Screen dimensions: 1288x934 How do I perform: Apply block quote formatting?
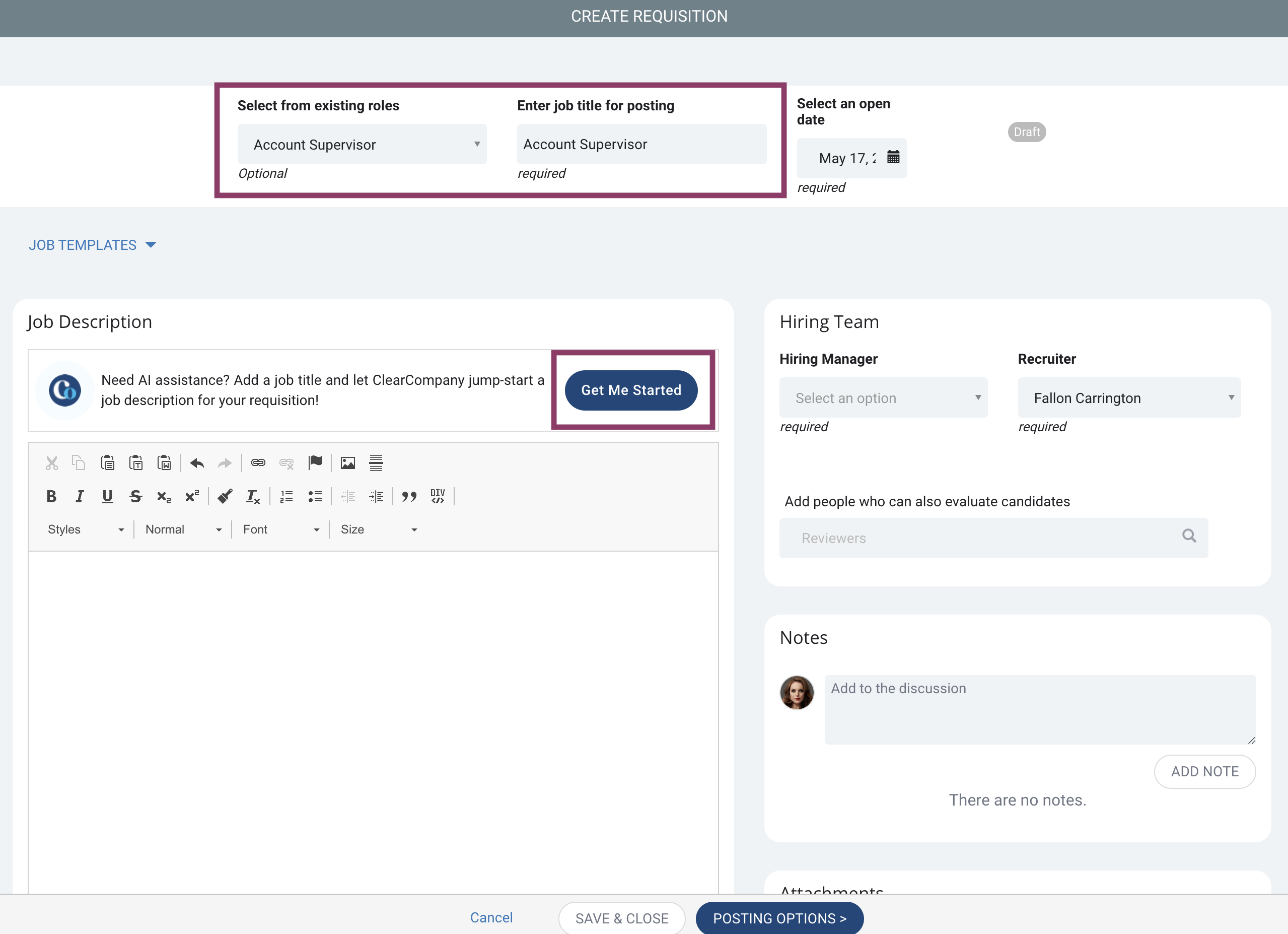click(x=409, y=497)
